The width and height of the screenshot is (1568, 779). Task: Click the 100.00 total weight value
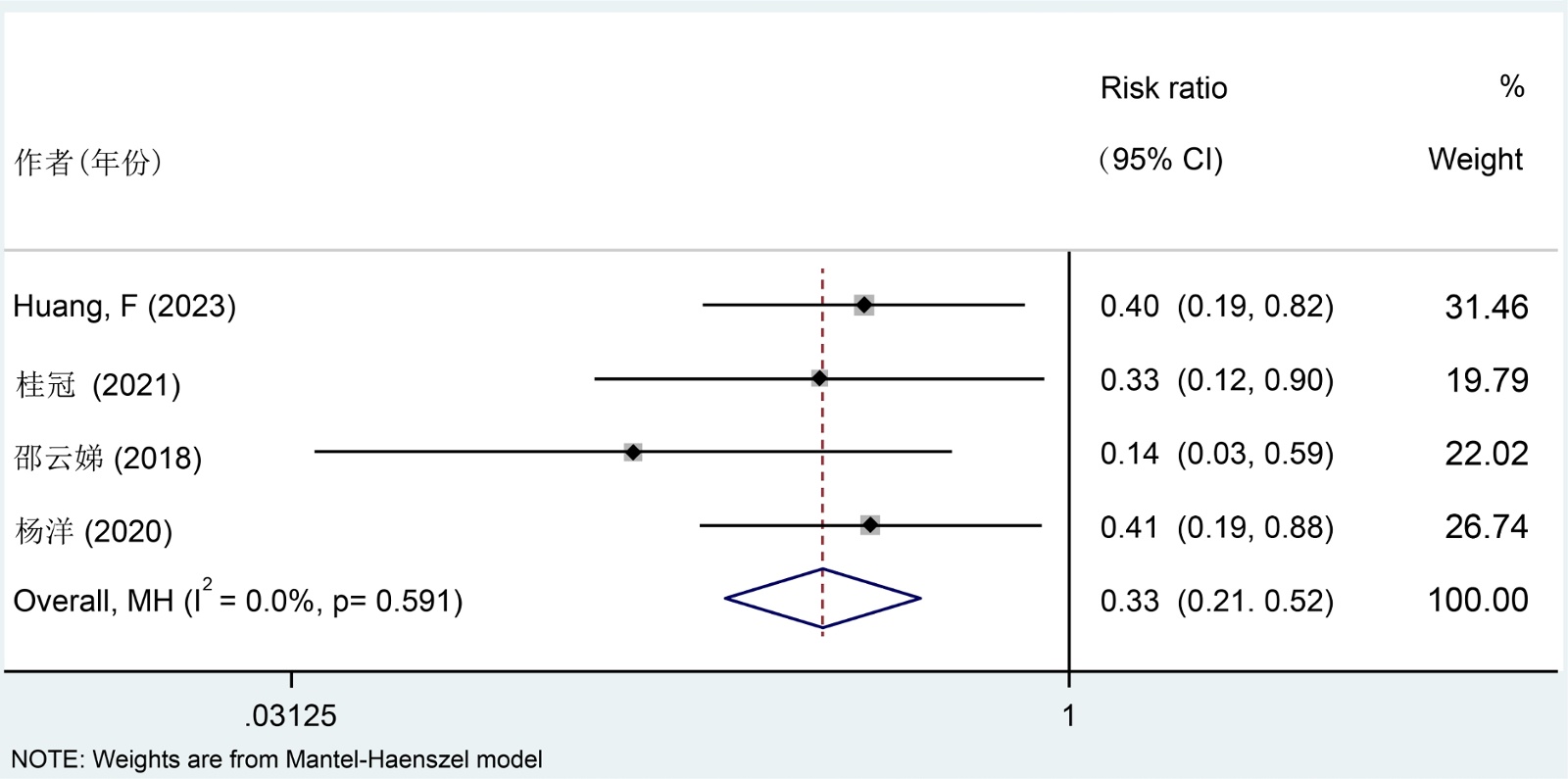pyautogui.click(x=1477, y=600)
